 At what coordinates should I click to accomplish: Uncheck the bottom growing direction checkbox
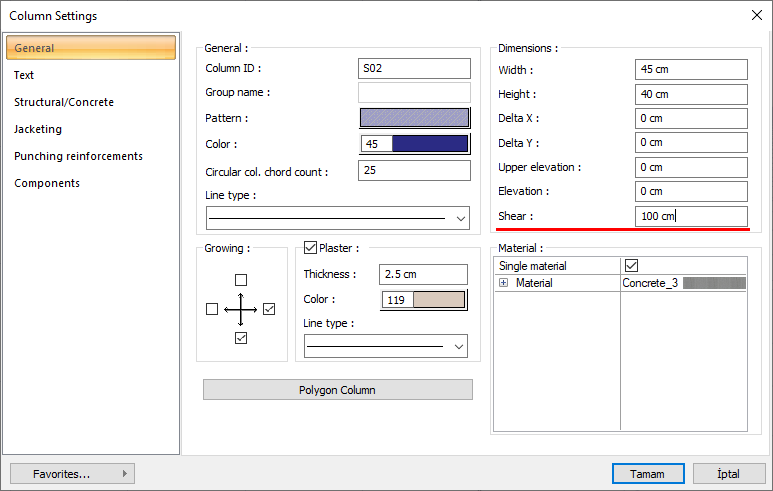(x=240, y=339)
